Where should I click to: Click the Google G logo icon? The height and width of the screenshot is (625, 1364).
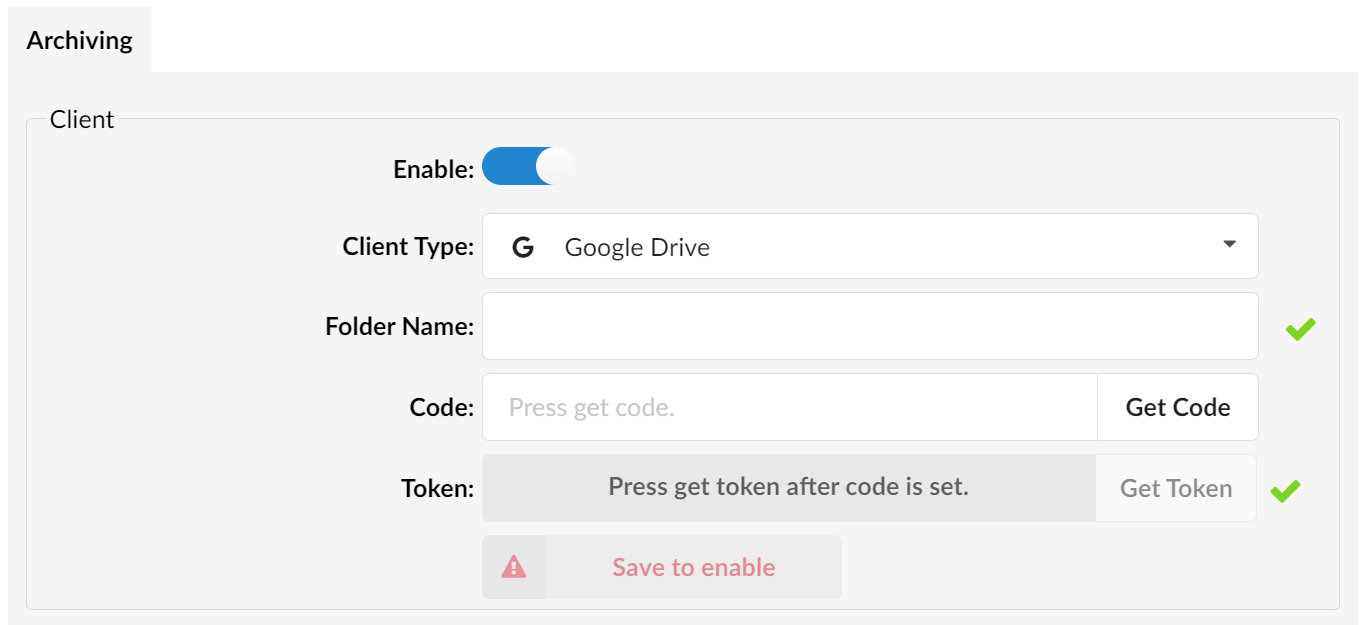point(522,247)
